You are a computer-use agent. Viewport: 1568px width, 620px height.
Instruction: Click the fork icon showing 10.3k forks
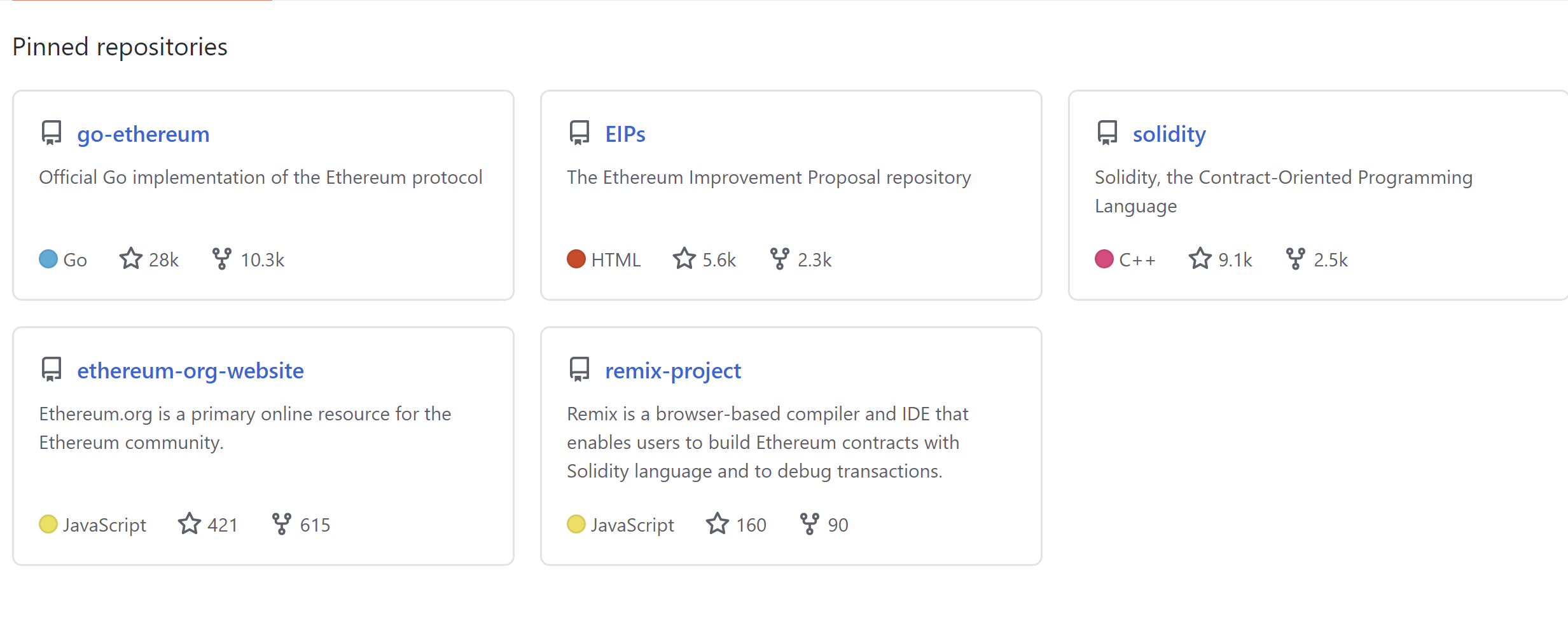(221, 259)
